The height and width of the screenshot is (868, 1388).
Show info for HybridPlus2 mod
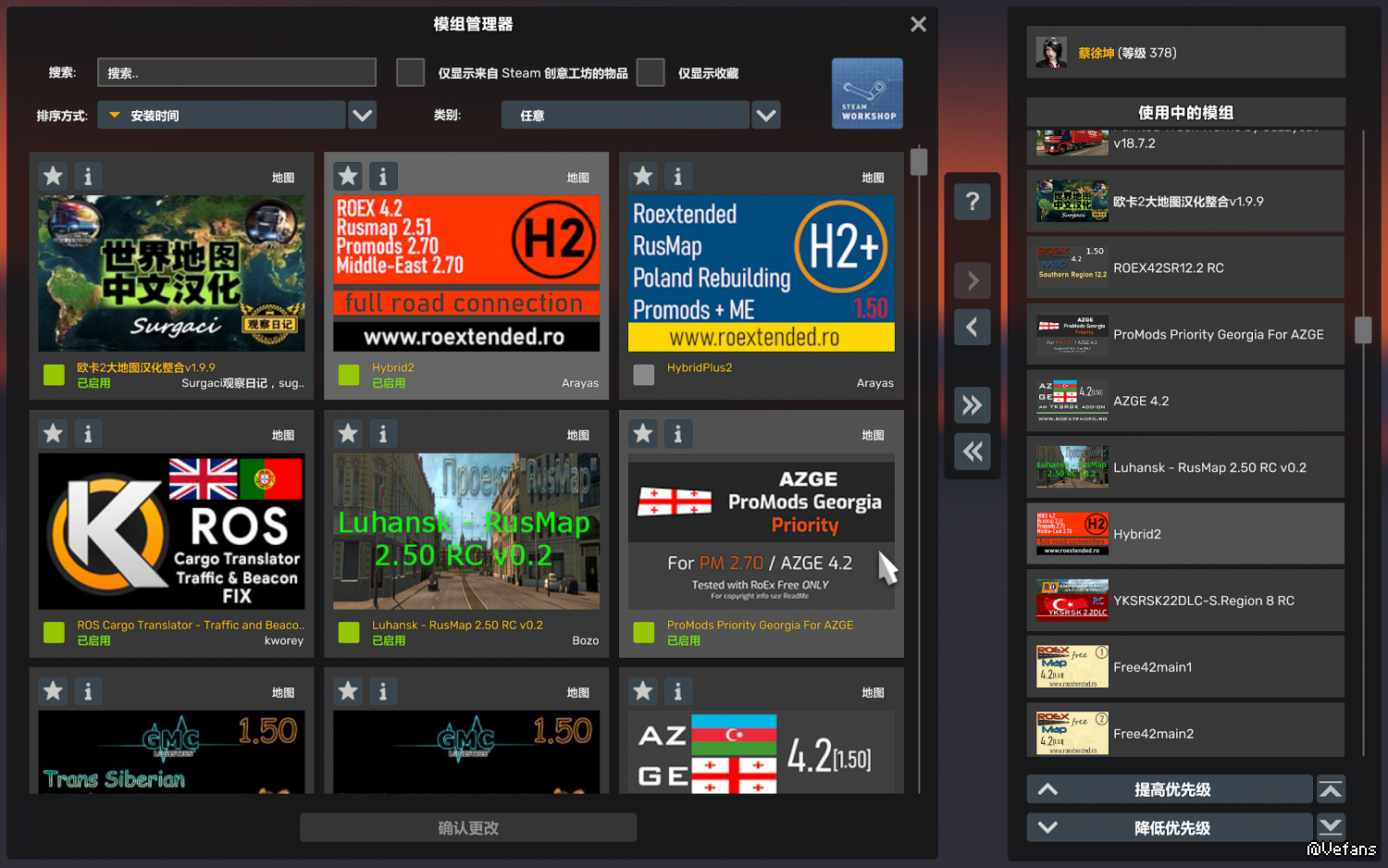point(677,176)
